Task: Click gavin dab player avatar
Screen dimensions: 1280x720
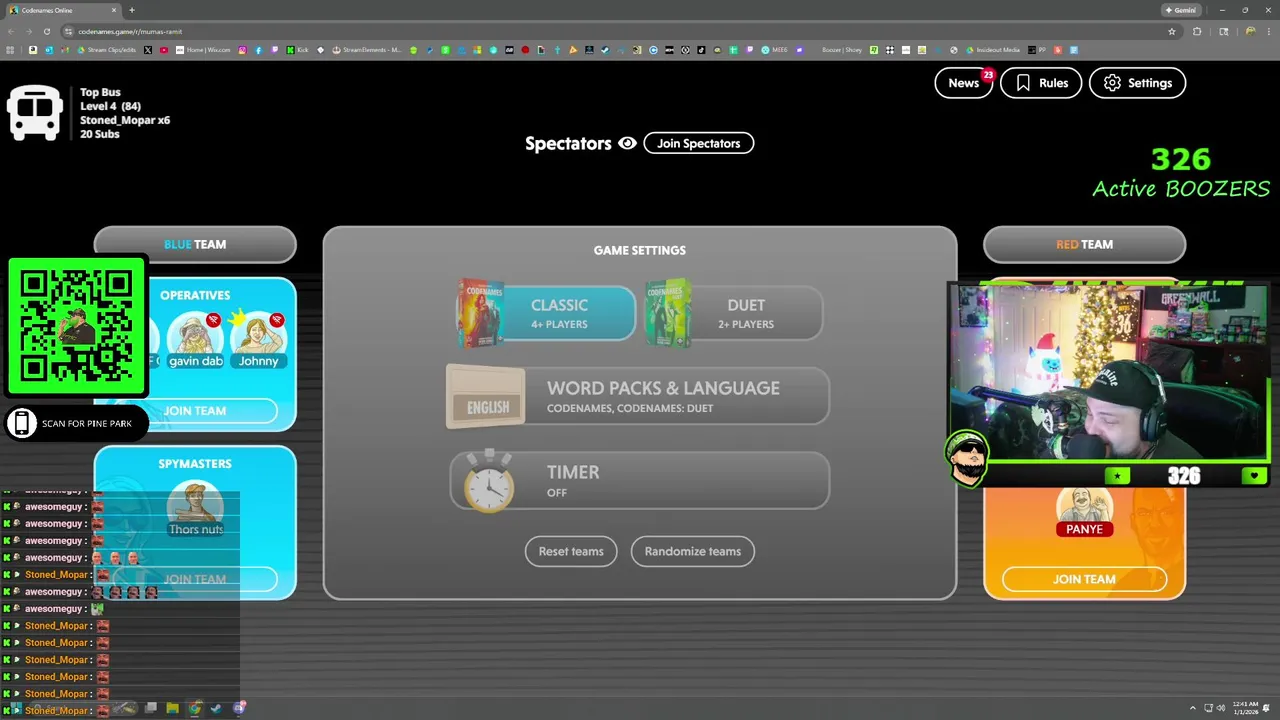Action: point(195,340)
